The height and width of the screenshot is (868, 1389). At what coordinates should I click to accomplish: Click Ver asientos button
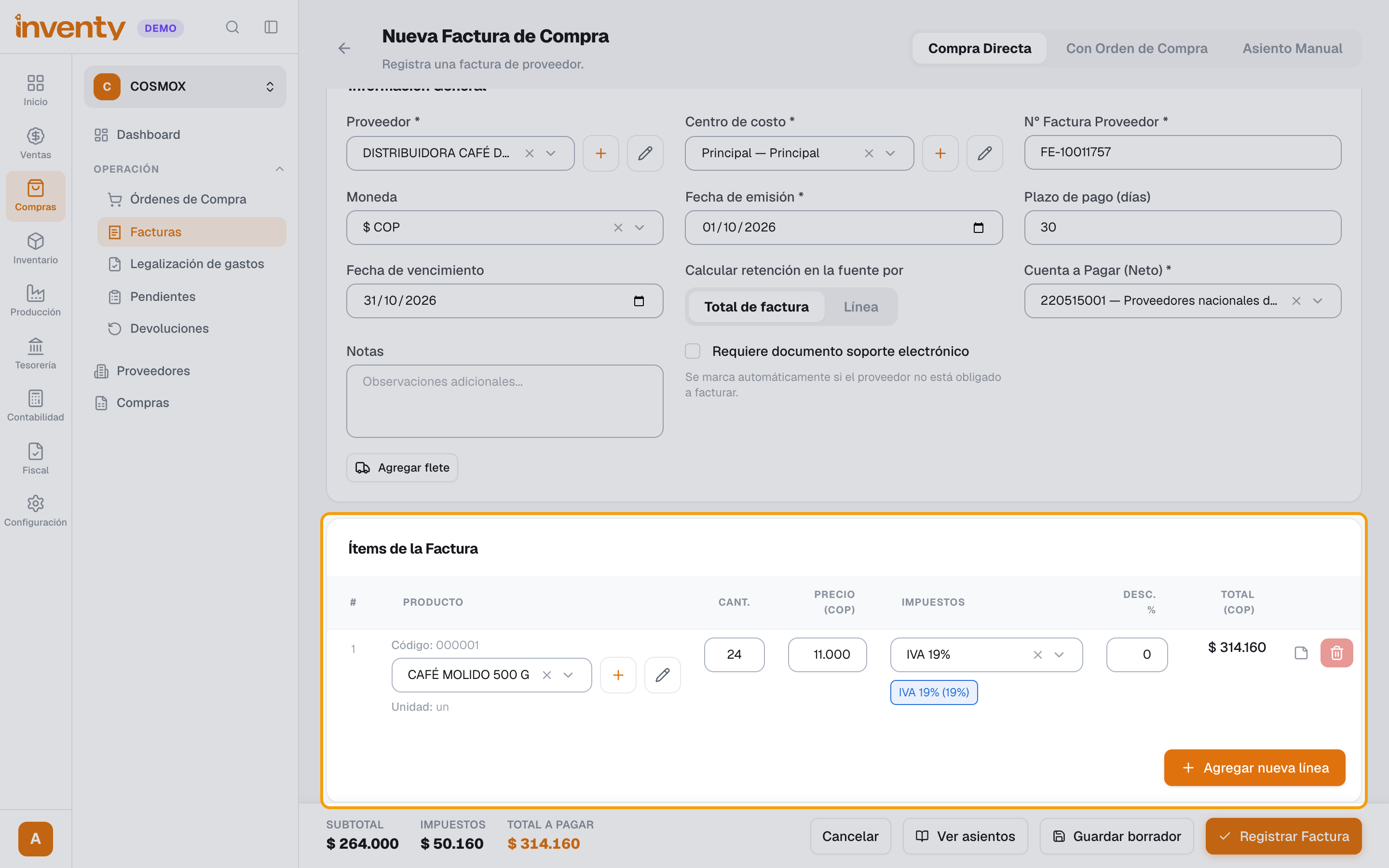966,837
